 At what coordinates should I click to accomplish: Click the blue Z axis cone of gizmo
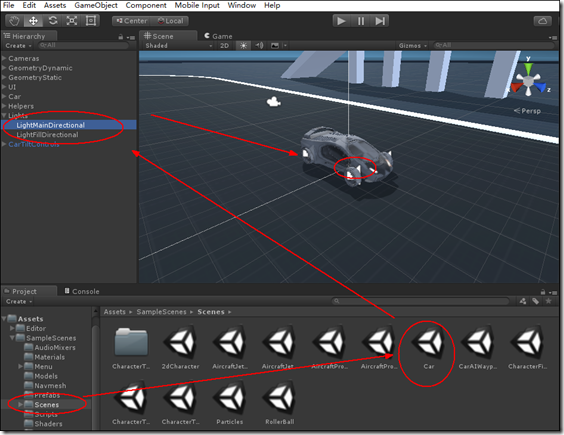(540, 87)
